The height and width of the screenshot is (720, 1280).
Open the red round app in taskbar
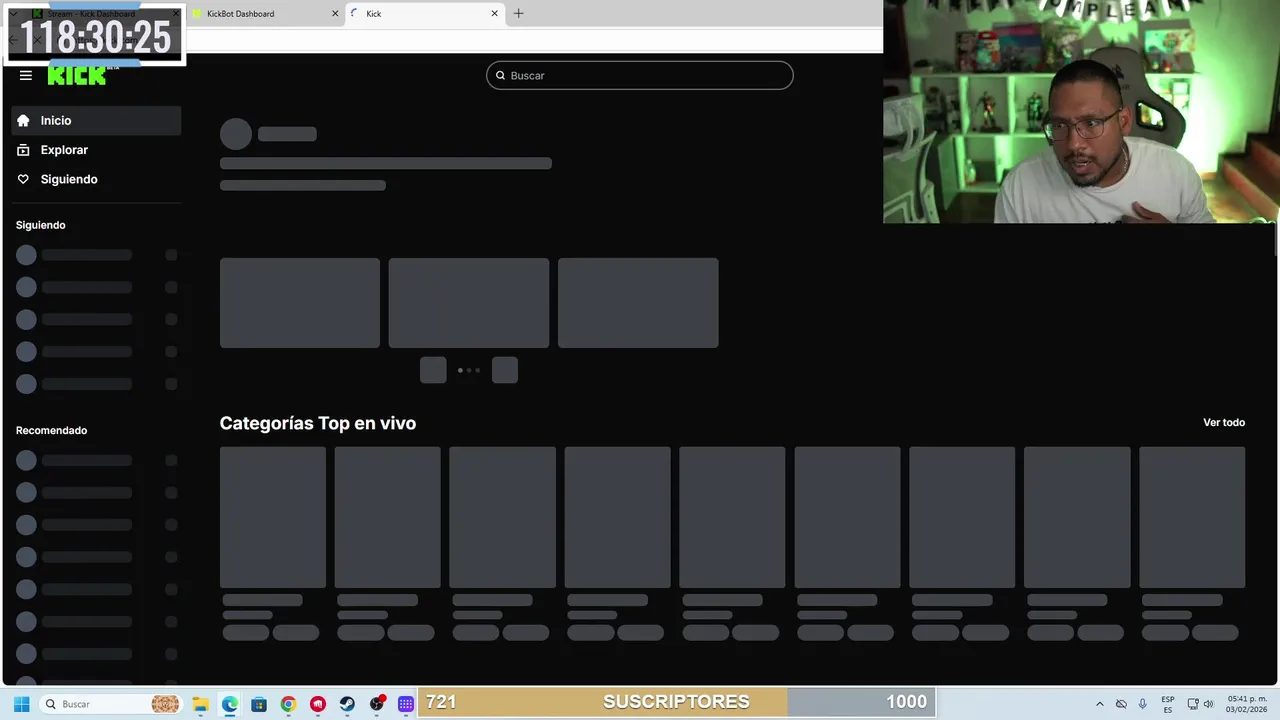tap(318, 704)
